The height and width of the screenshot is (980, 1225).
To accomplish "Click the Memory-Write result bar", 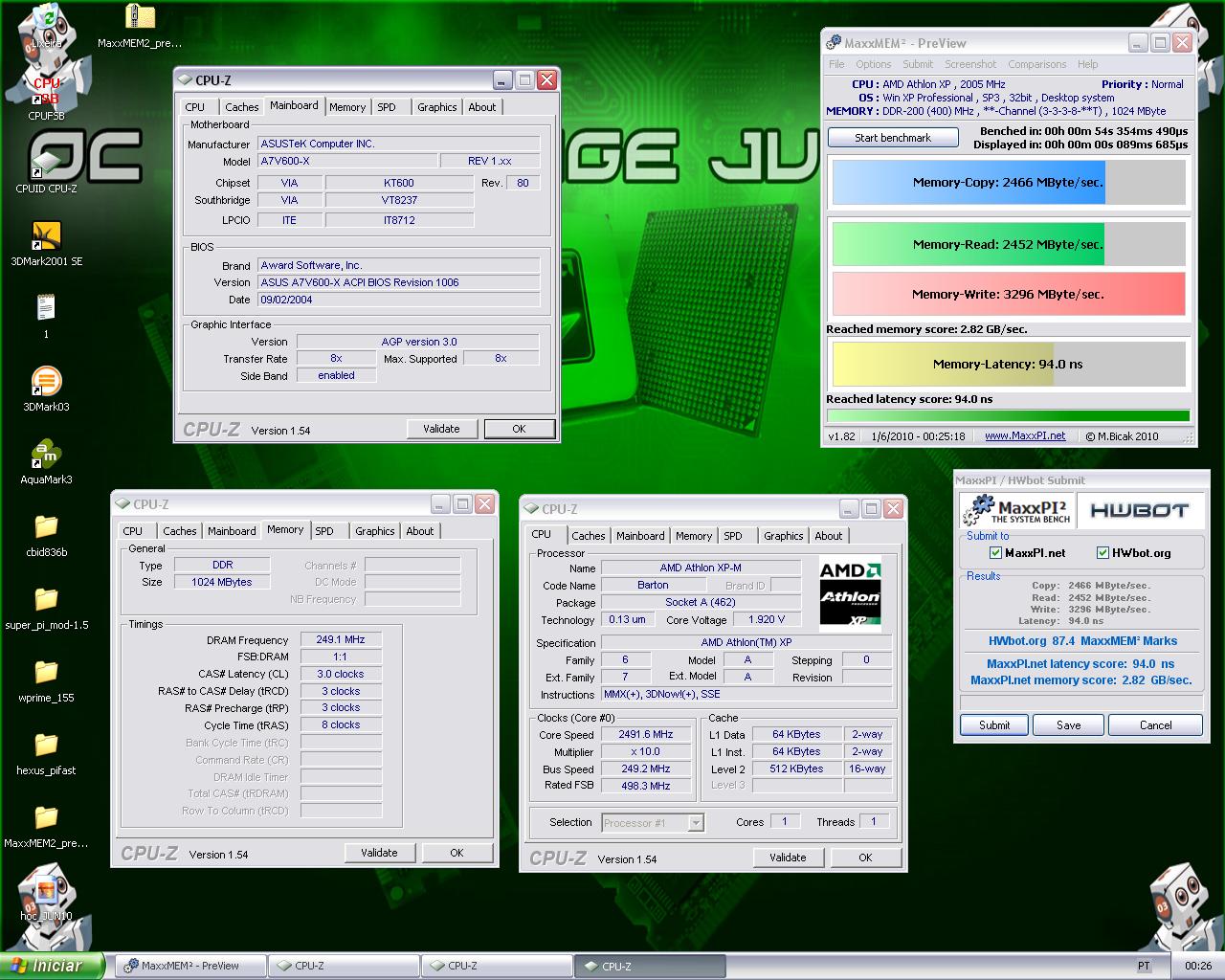I will (x=1009, y=294).
